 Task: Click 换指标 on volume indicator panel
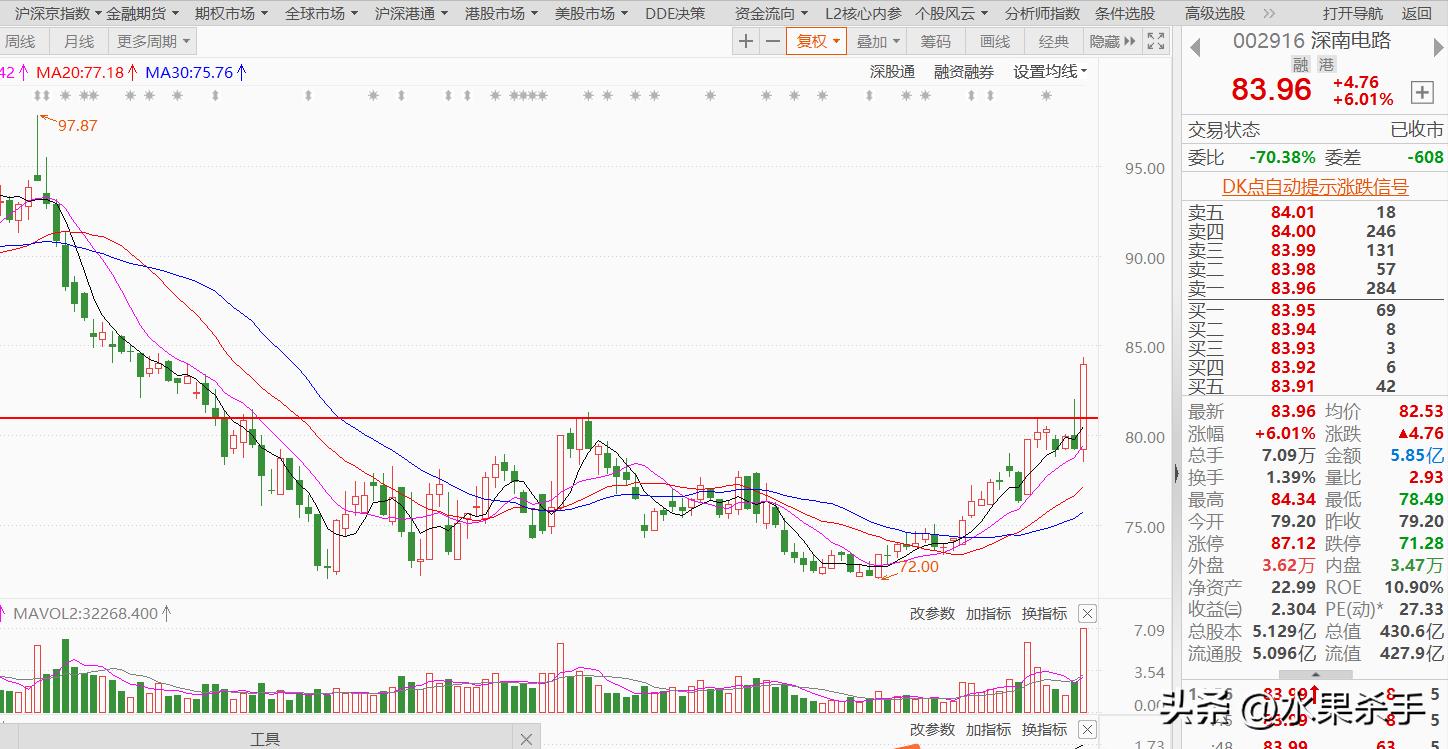click(1044, 613)
